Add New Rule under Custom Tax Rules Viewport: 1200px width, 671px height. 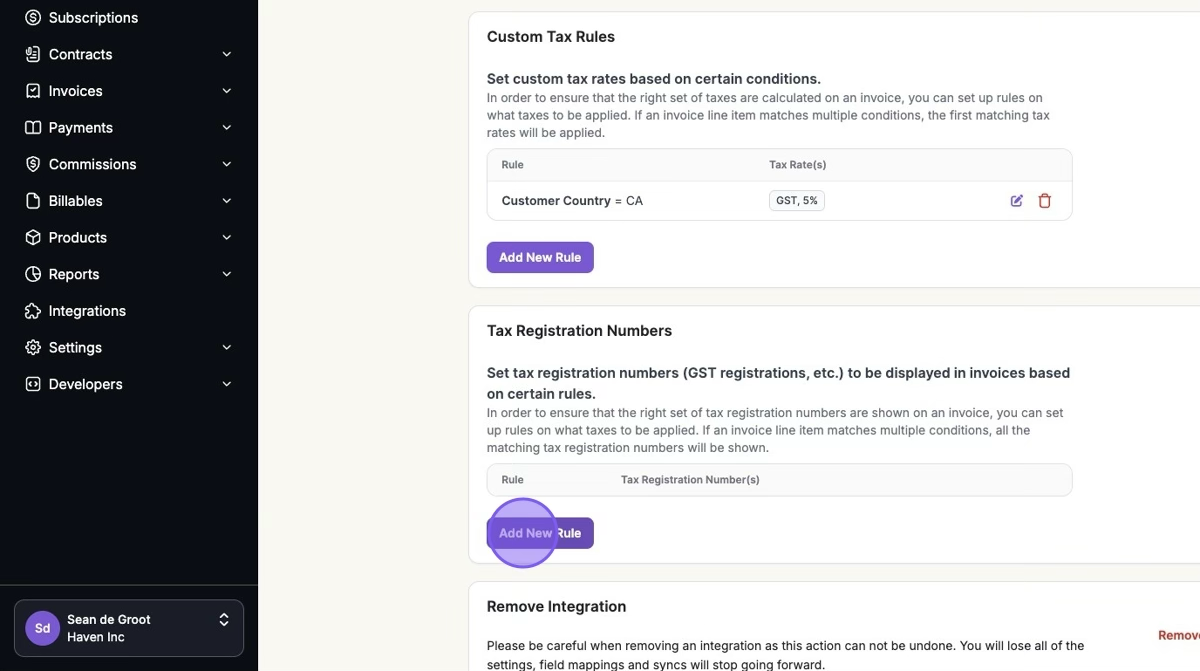click(540, 257)
